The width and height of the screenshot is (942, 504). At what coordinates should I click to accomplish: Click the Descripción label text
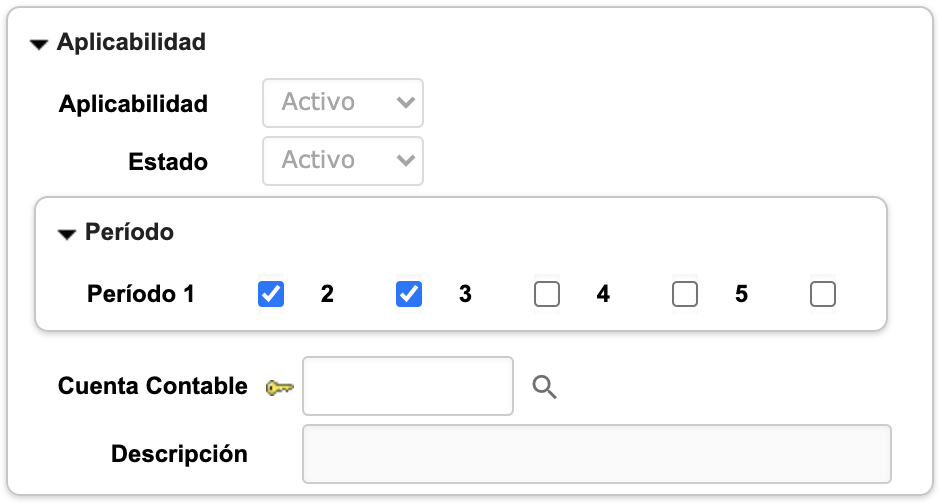click(179, 453)
